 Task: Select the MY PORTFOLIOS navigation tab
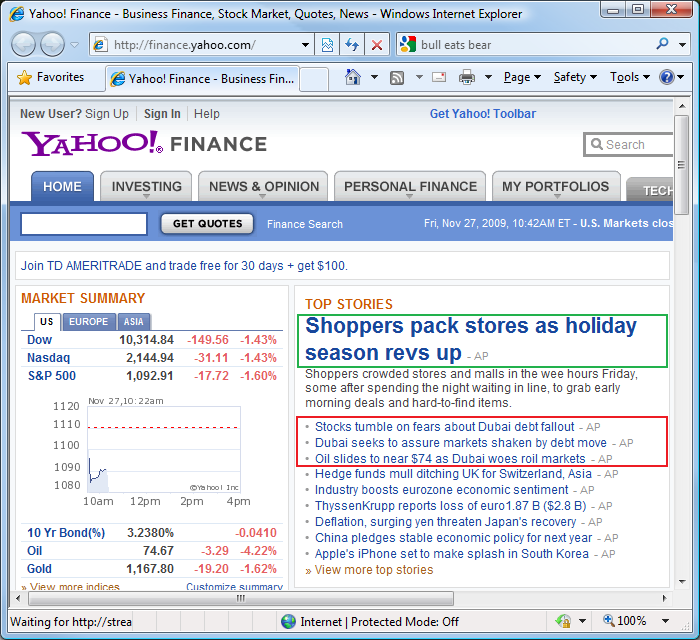(556, 186)
